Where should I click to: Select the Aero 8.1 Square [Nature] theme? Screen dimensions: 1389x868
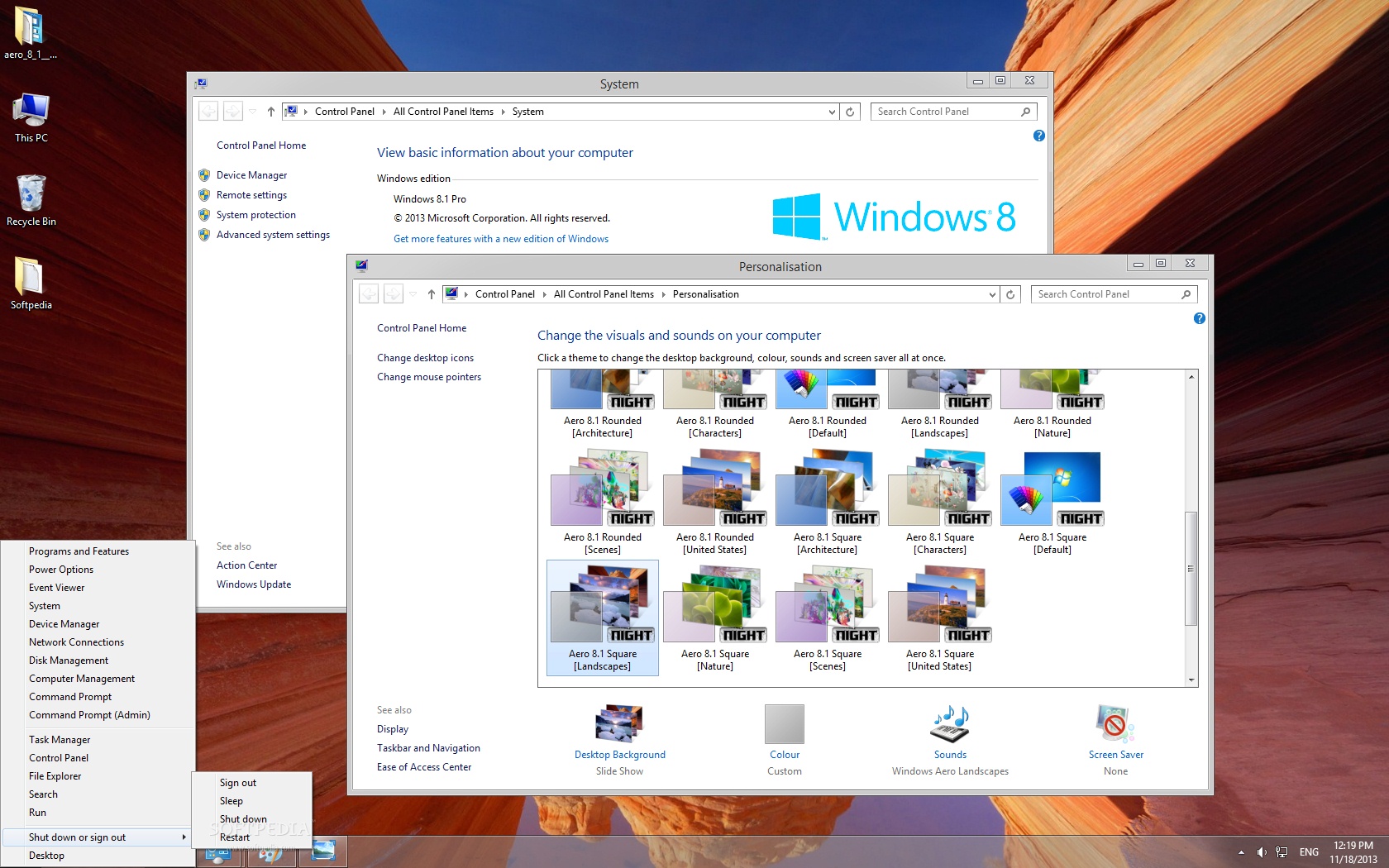715,618
